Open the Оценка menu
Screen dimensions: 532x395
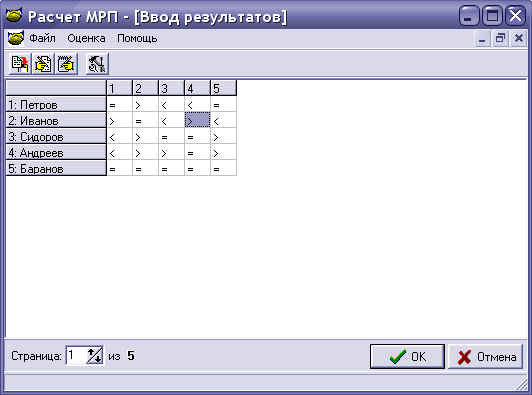pos(86,38)
